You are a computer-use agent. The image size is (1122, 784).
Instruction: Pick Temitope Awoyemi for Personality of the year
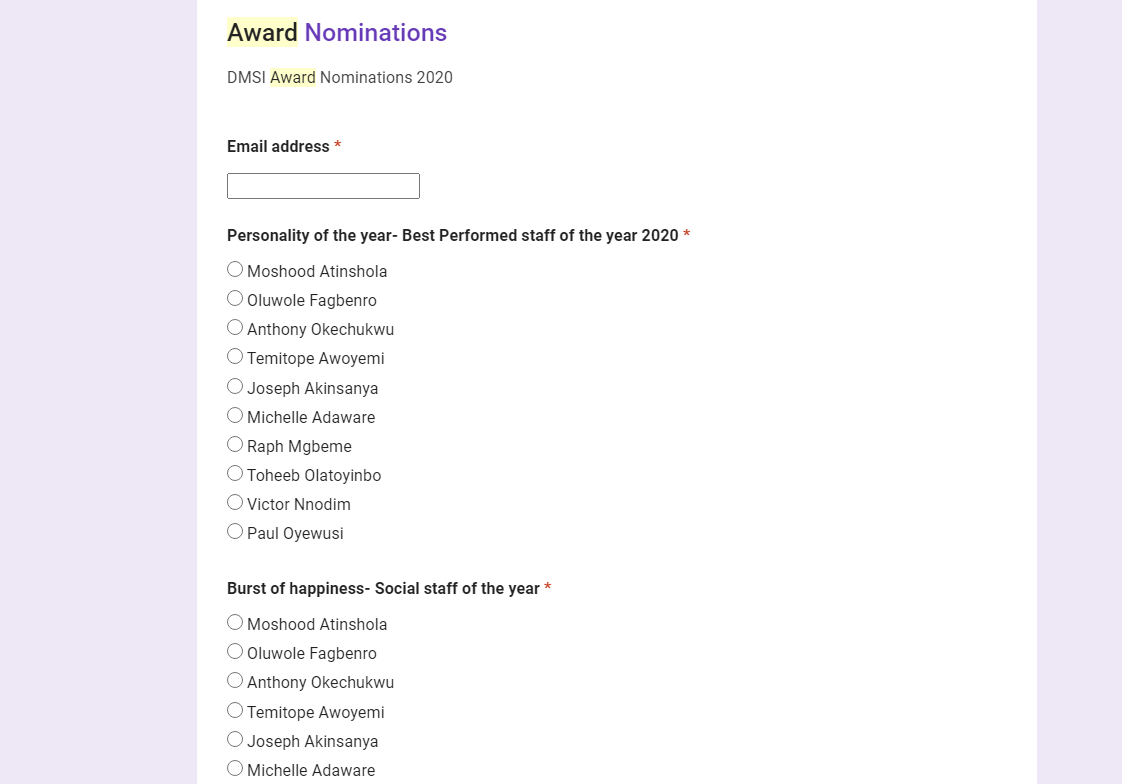(235, 356)
